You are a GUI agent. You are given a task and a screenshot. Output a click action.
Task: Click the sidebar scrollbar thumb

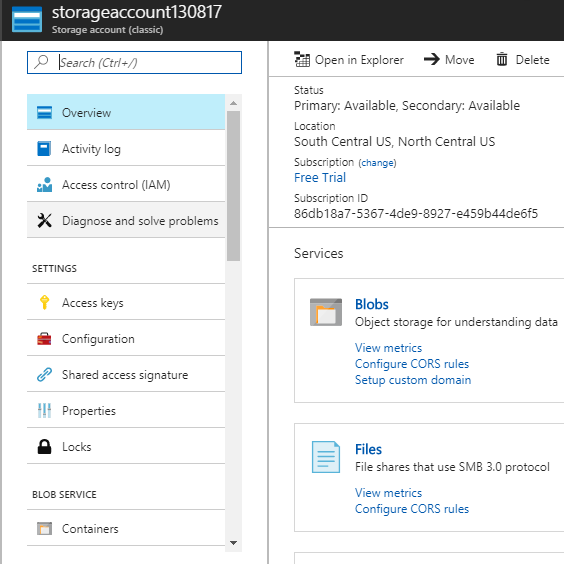click(233, 186)
